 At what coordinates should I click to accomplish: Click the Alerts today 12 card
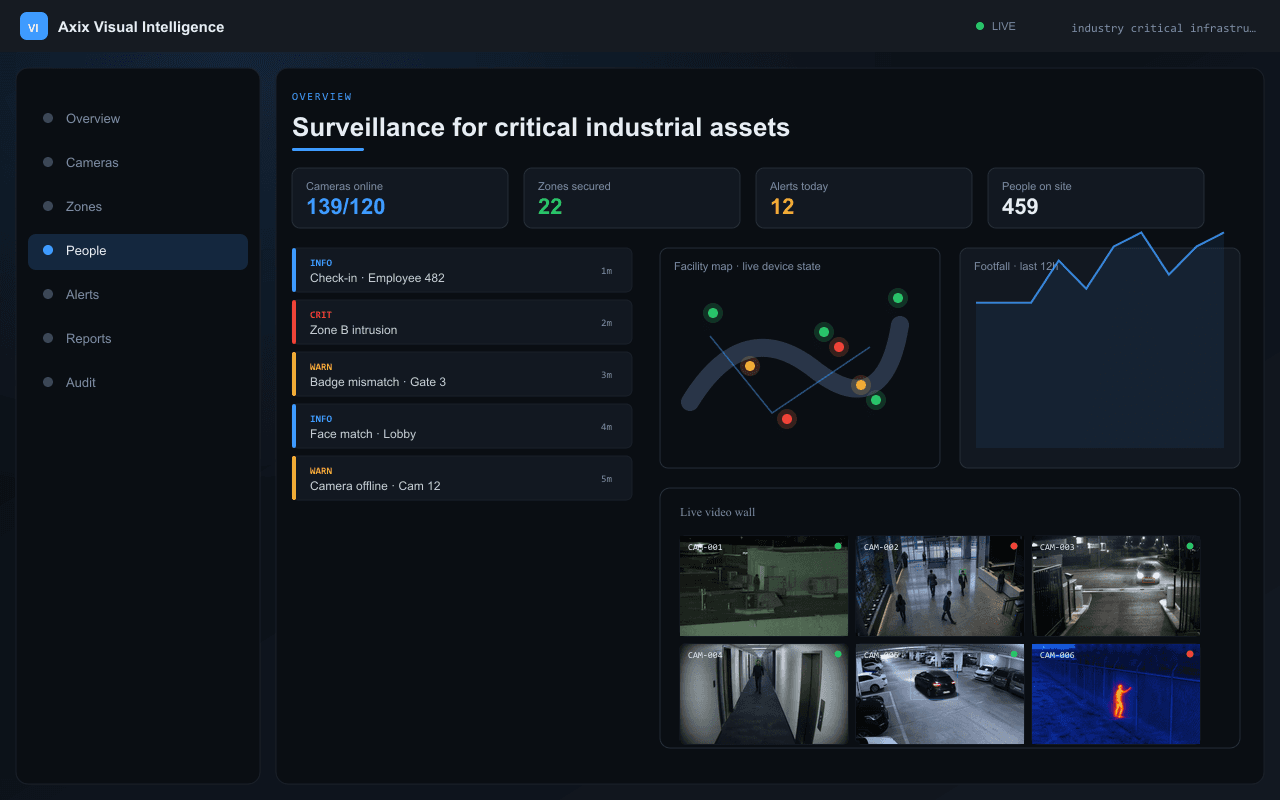coord(864,198)
